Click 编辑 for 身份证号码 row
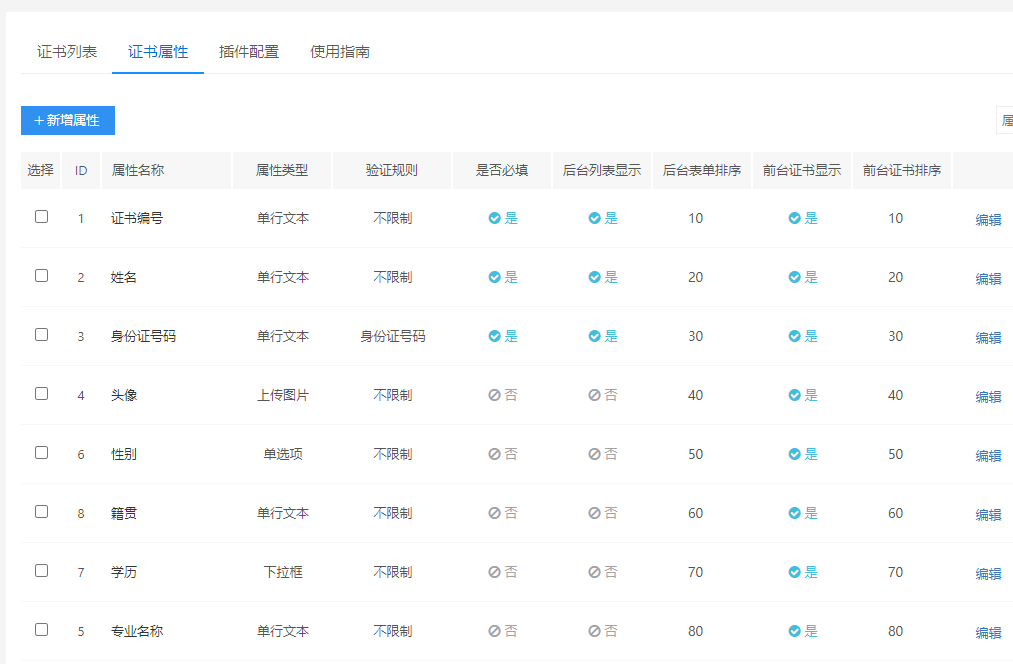Screen dimensions: 1013x664 pyautogui.click(x=988, y=338)
